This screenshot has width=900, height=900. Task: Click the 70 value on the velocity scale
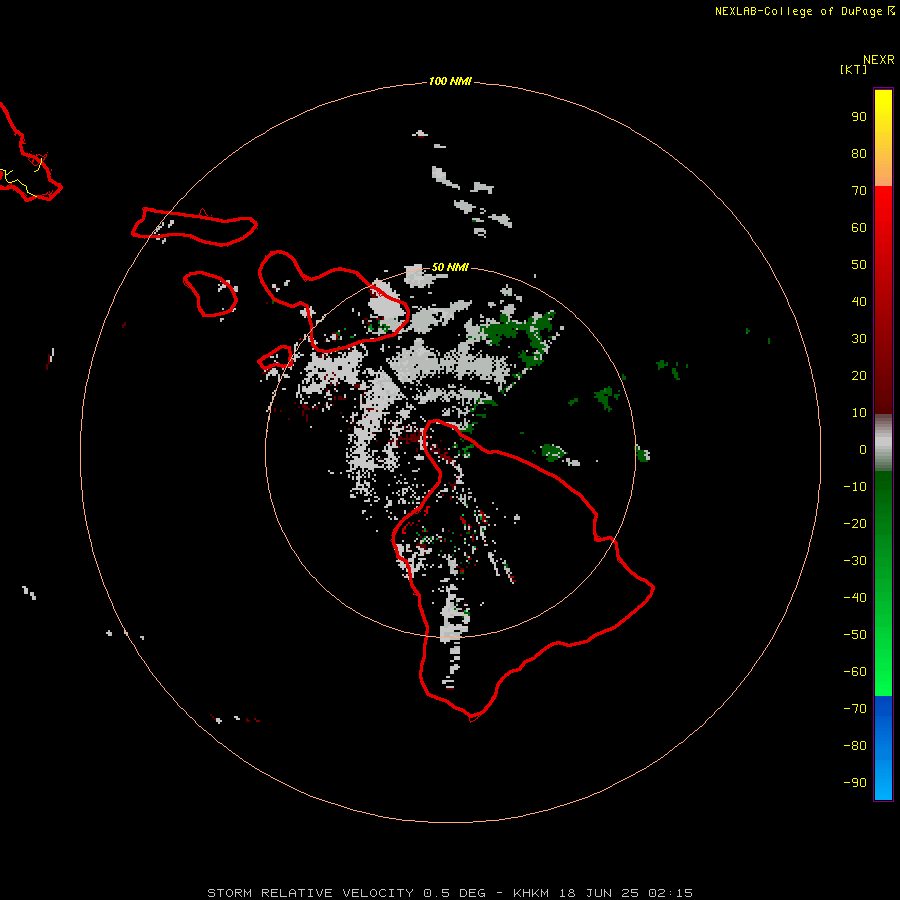click(859, 191)
